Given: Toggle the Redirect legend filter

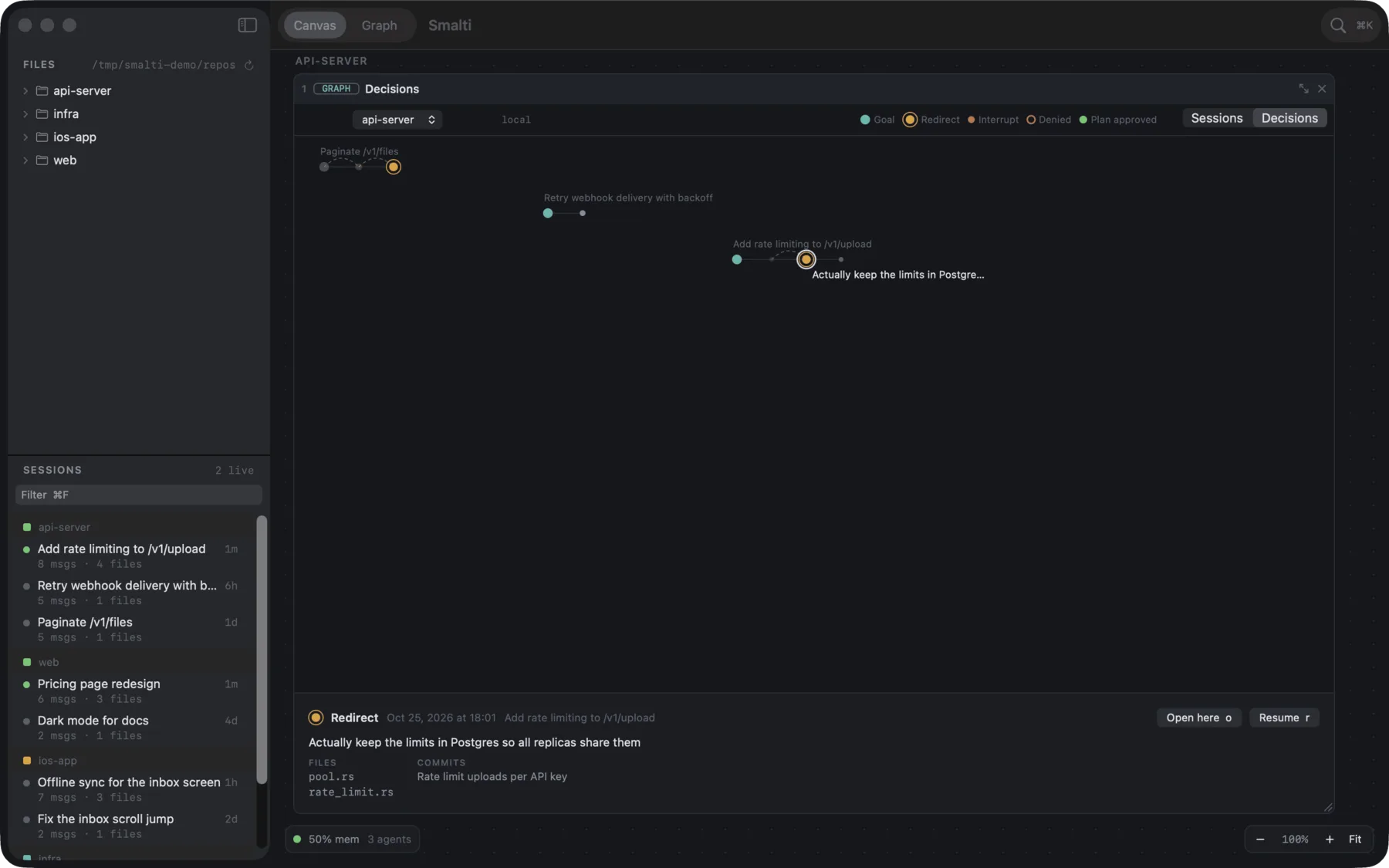Looking at the screenshot, I should coord(931,120).
